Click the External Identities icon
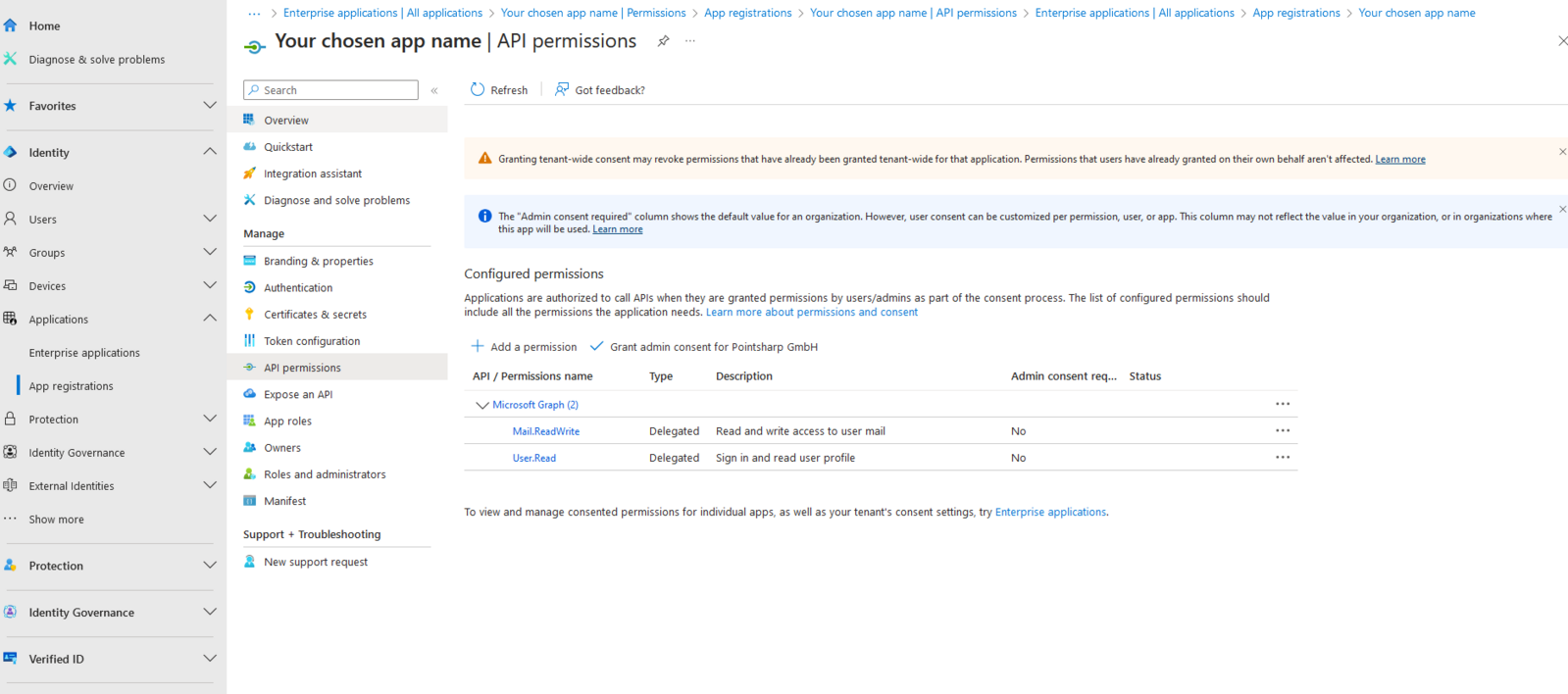This screenshot has width=1568, height=694. click(x=11, y=485)
